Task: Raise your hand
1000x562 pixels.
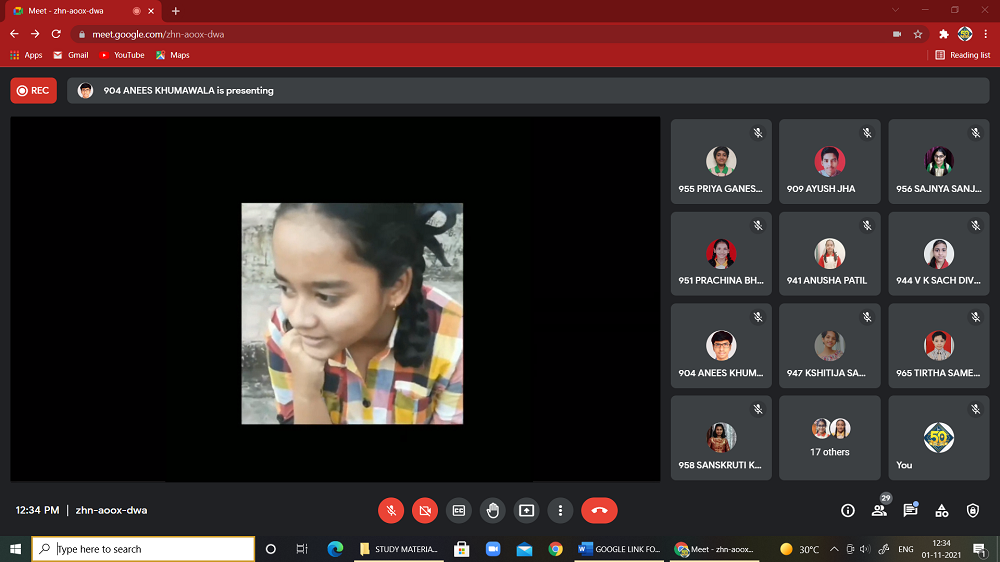Action: point(493,510)
